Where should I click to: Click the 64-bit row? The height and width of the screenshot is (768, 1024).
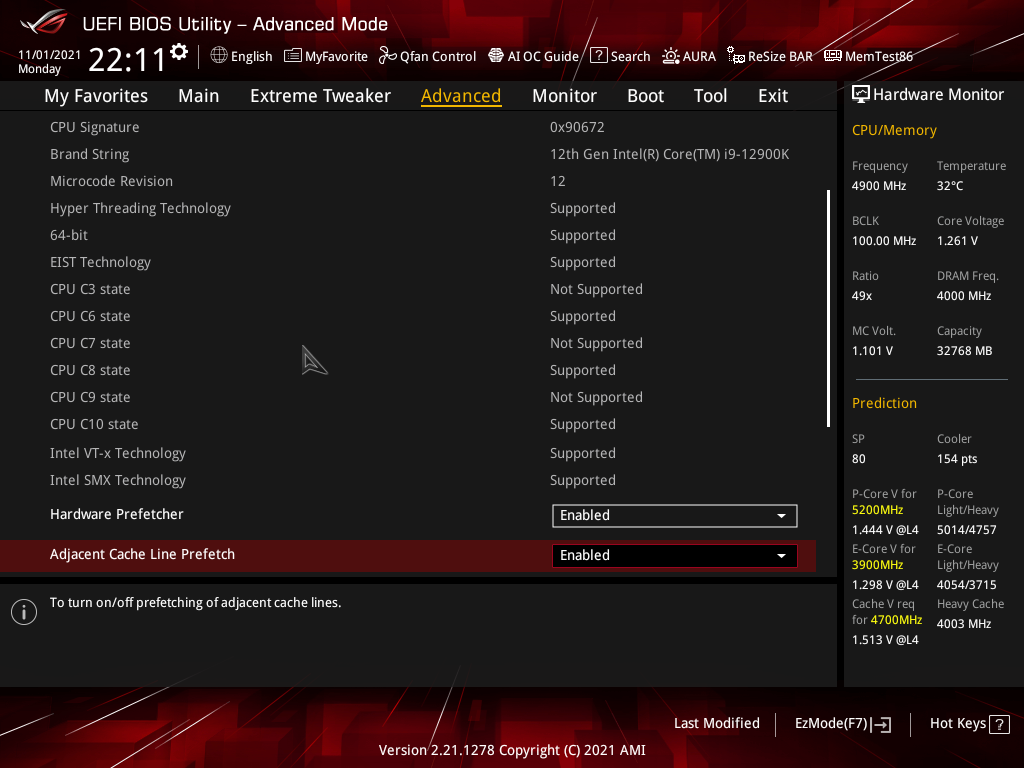[408, 235]
